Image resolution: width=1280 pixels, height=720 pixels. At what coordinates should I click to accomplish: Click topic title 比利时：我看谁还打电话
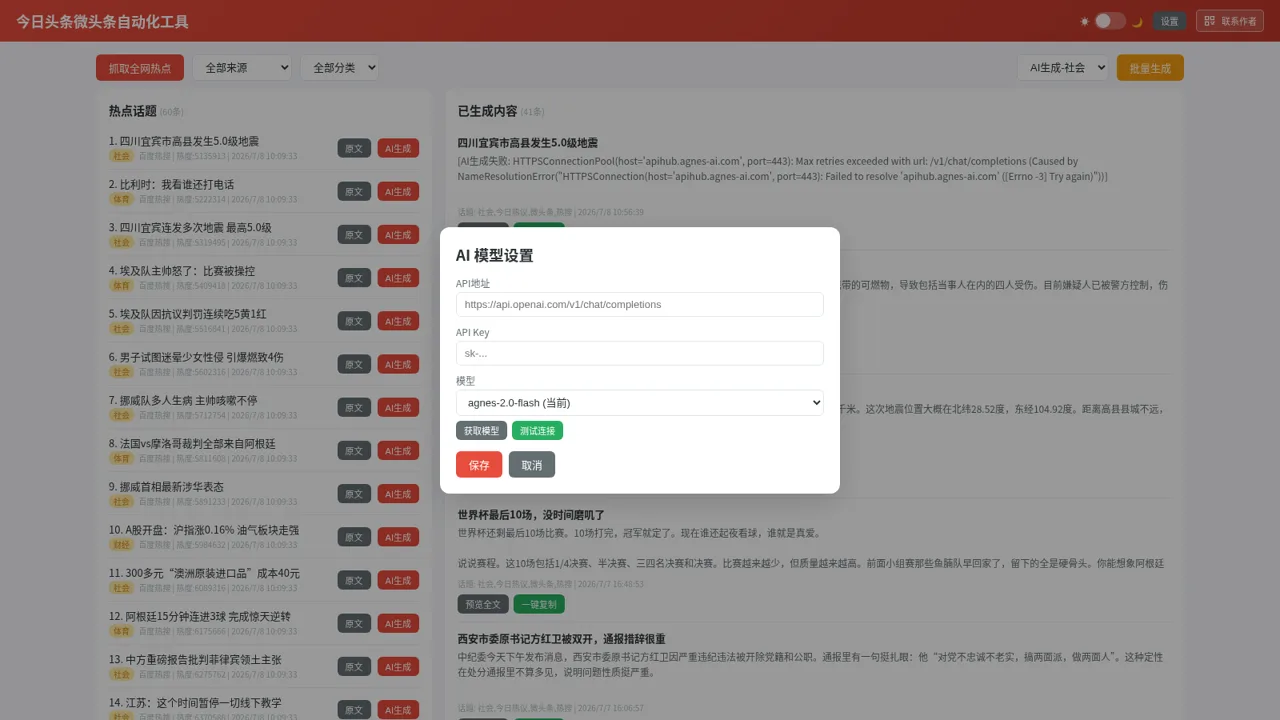click(x=171, y=185)
